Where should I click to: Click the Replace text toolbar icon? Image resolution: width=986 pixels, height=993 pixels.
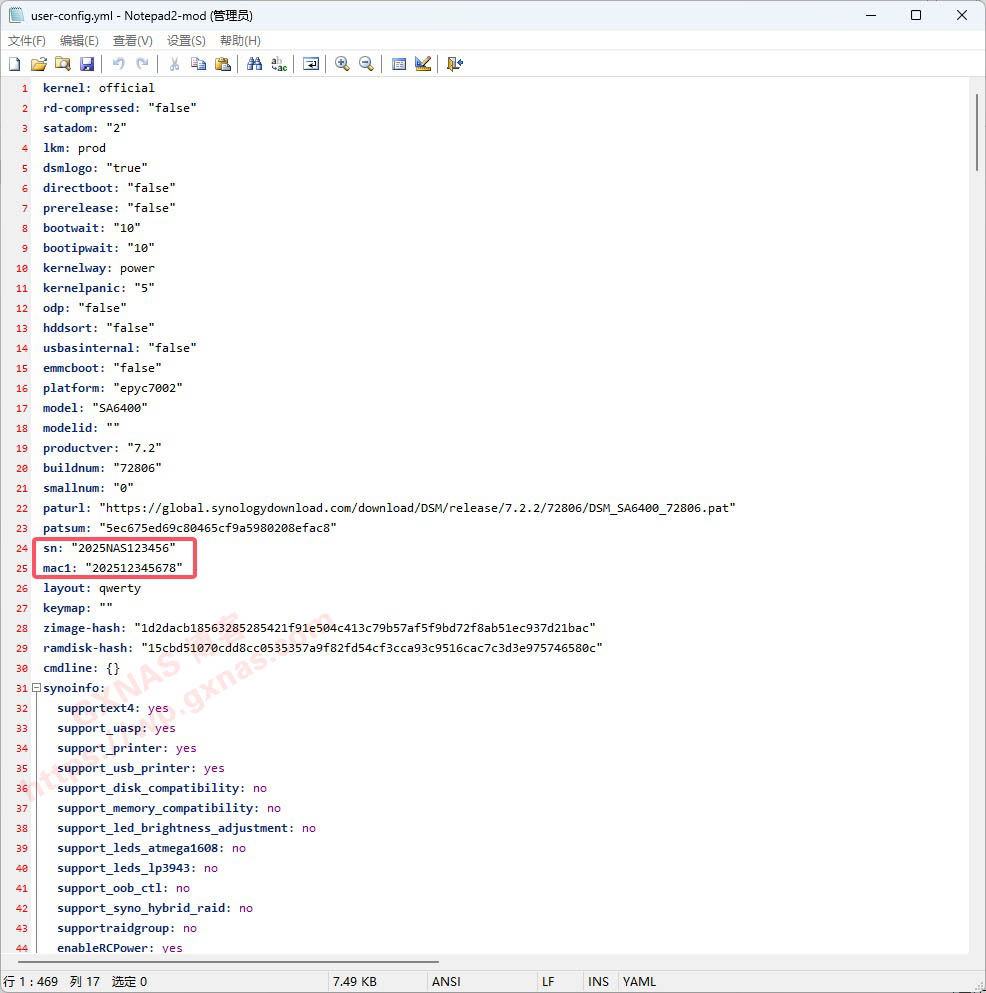279,64
